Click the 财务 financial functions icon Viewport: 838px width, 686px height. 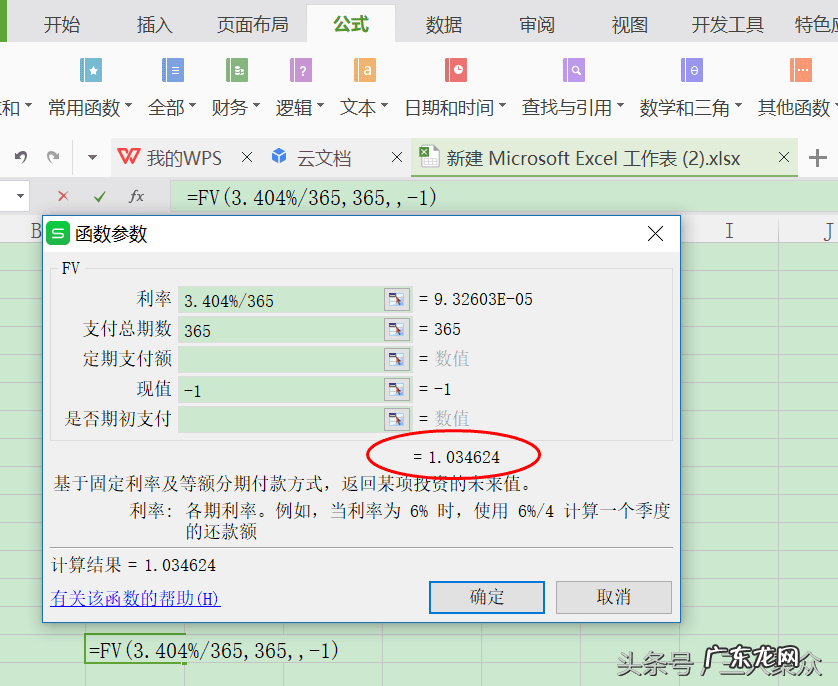click(237, 70)
